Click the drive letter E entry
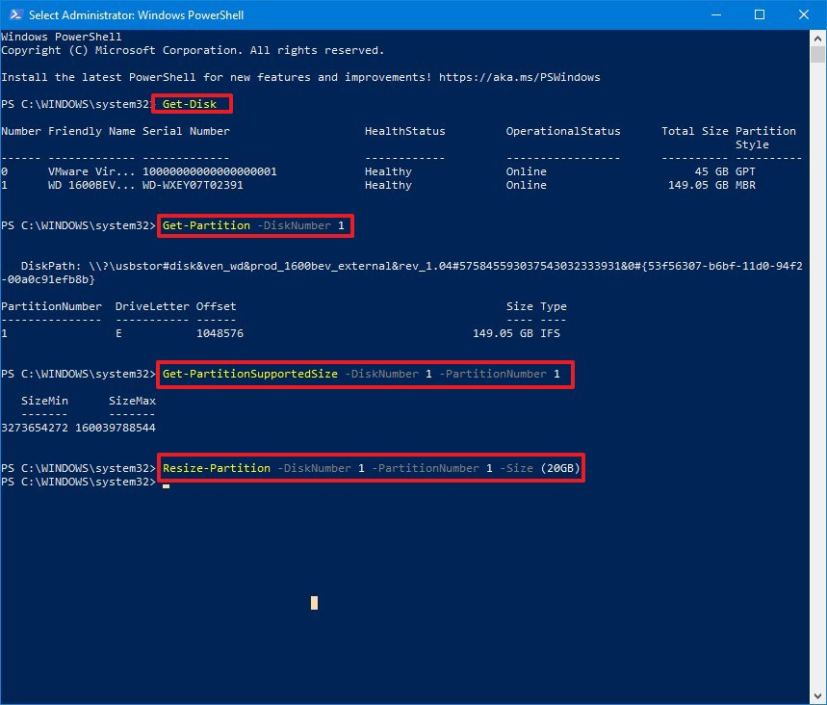 pos(118,332)
